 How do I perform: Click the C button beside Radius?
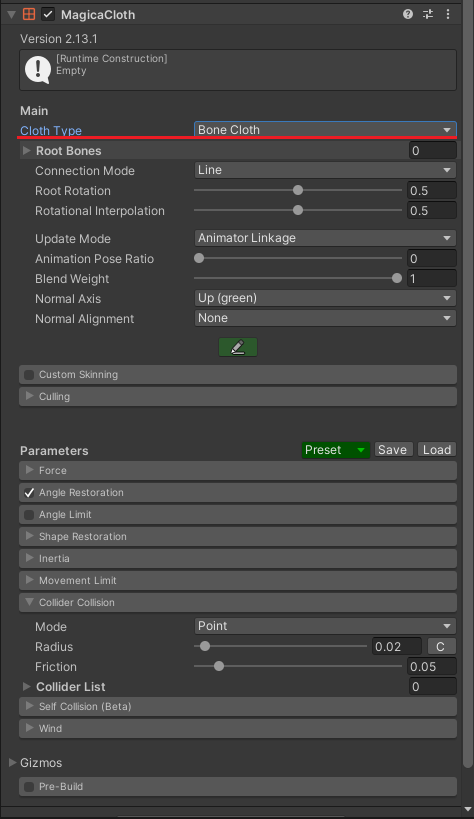[x=442, y=647]
